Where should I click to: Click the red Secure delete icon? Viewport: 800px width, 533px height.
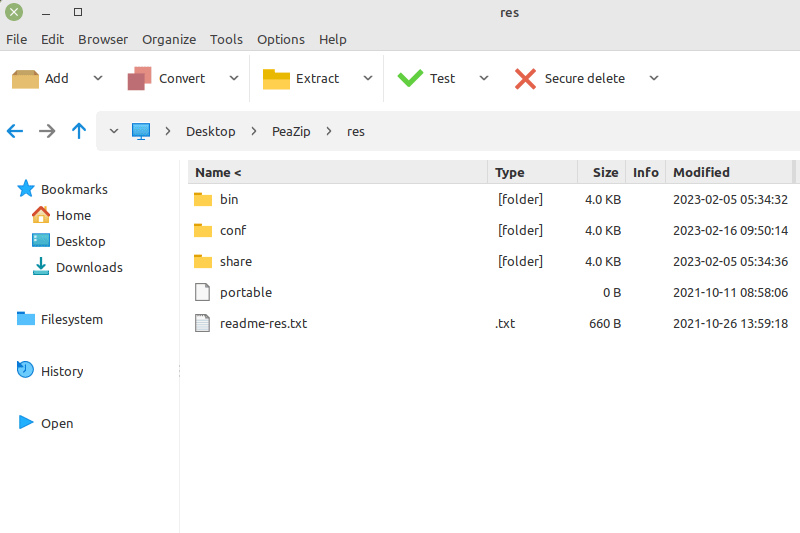coord(525,78)
